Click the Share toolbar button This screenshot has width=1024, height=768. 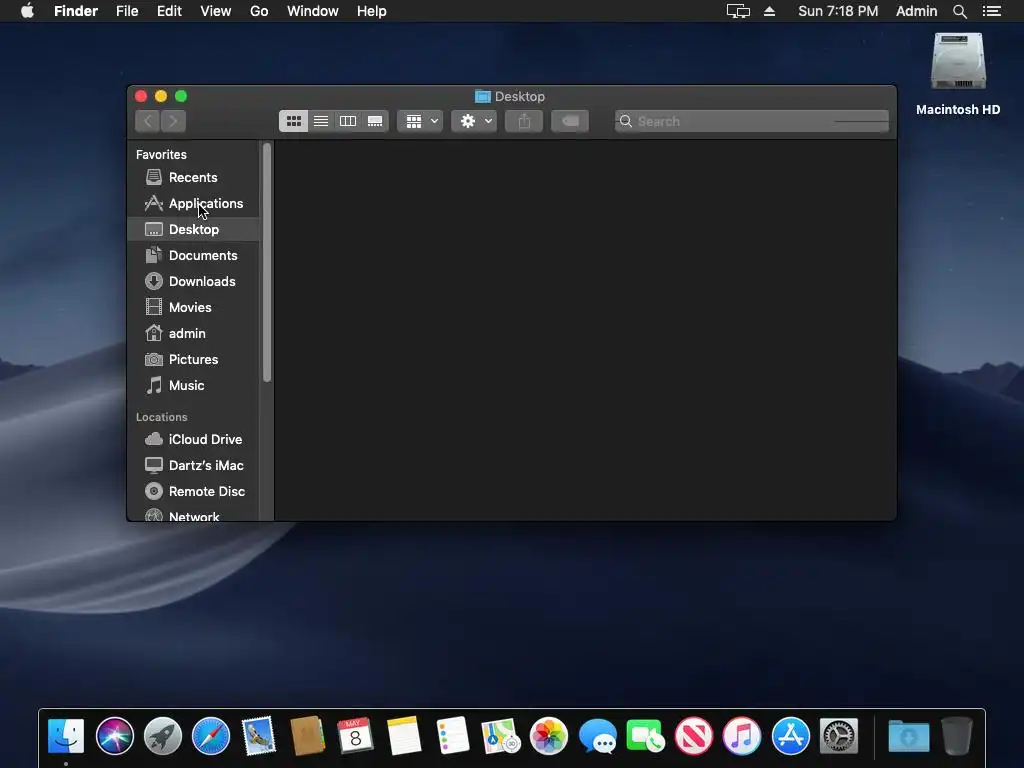524,121
